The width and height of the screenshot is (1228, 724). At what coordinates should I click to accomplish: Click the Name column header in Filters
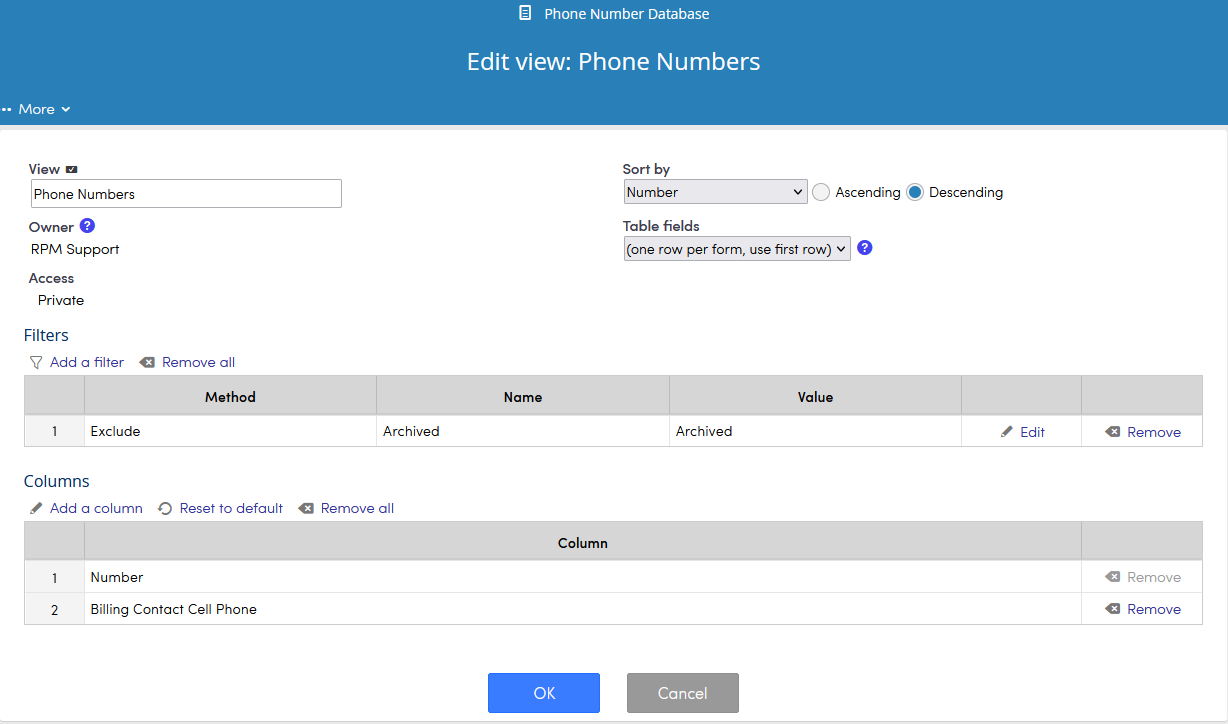(523, 397)
